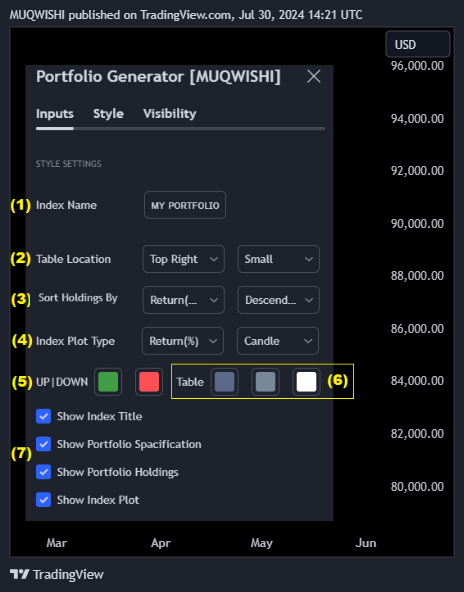
Task: Open the Descending sort order dropdown
Action: pyautogui.click(x=279, y=300)
